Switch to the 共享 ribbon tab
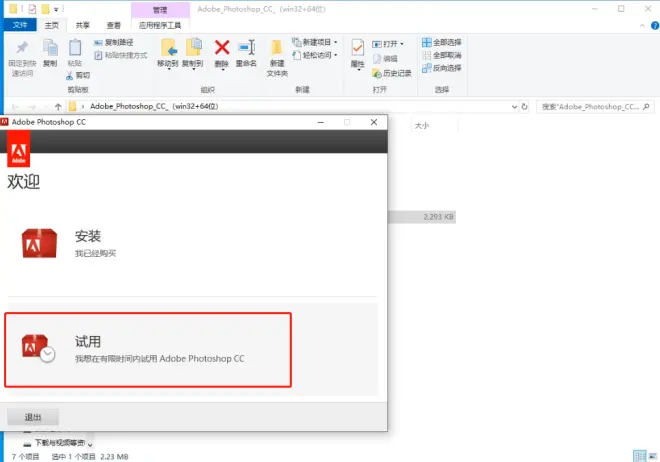 (x=82, y=25)
